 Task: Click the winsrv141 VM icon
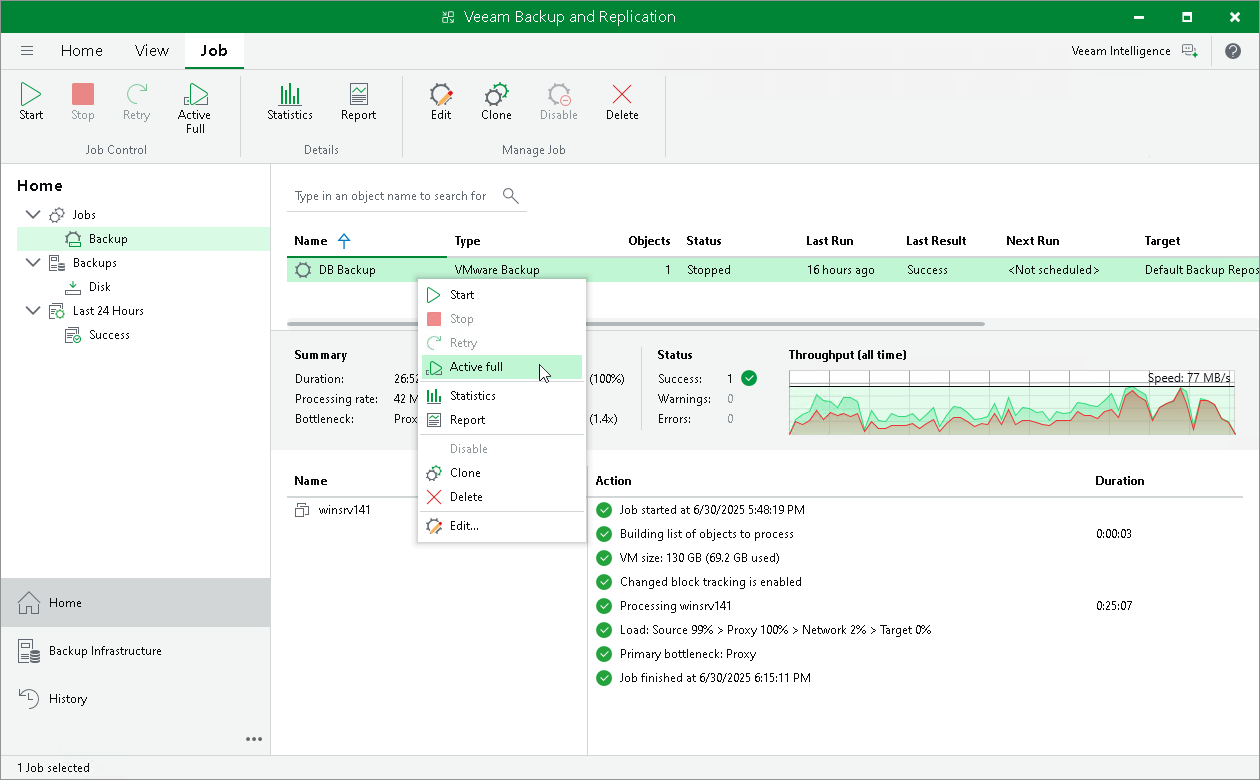[x=303, y=510]
